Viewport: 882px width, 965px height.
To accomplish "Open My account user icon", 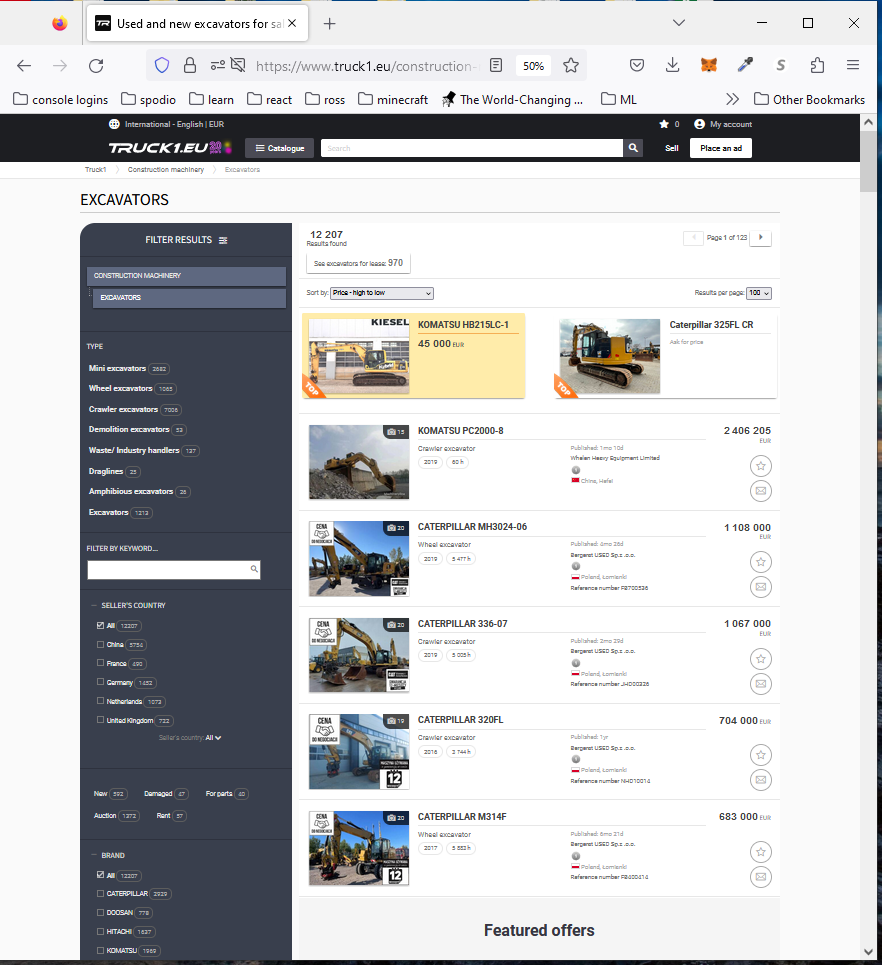I will click(x=699, y=124).
